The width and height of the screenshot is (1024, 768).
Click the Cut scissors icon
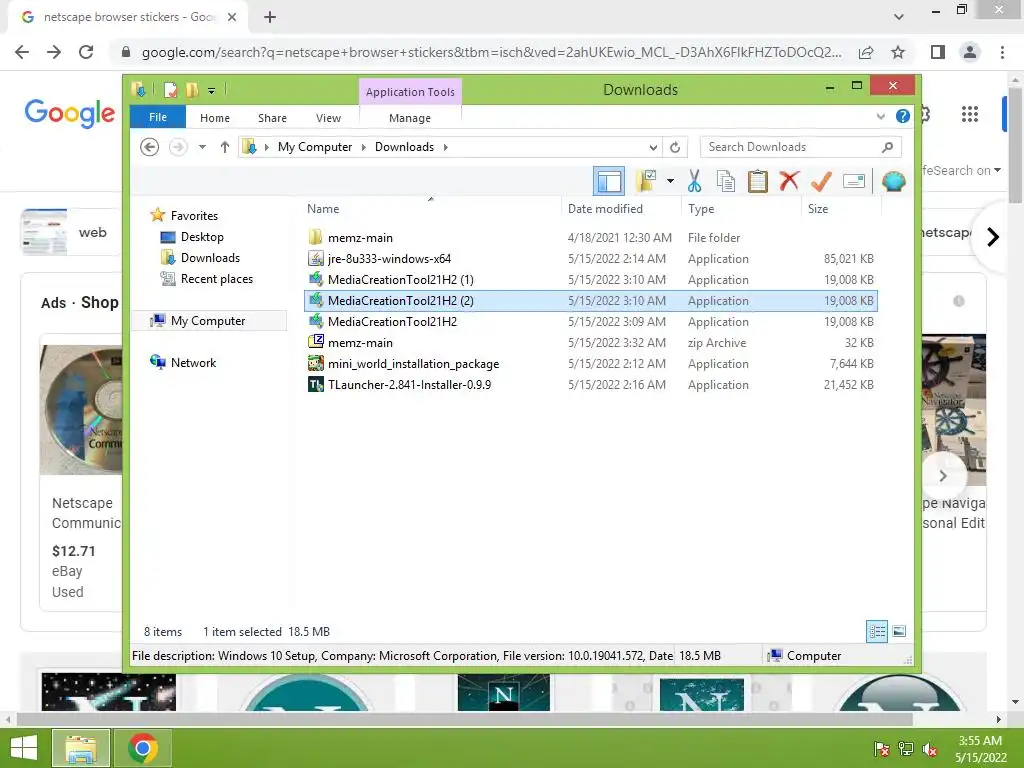point(694,181)
